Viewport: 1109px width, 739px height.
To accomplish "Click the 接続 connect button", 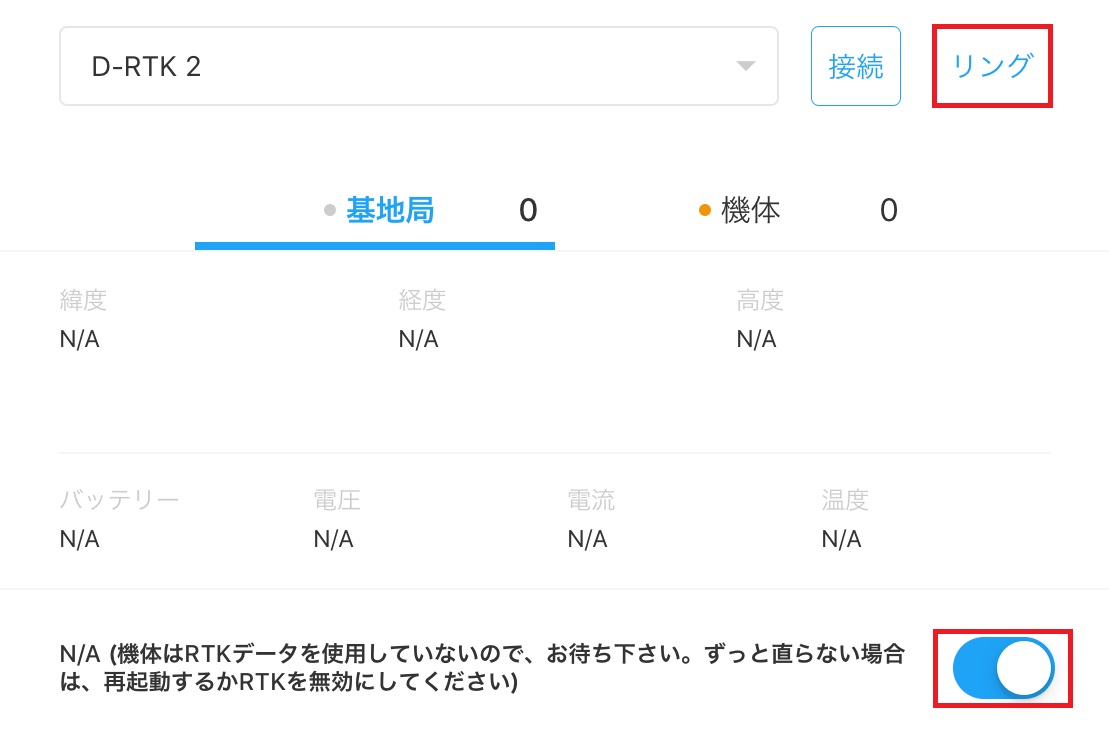I will point(856,66).
